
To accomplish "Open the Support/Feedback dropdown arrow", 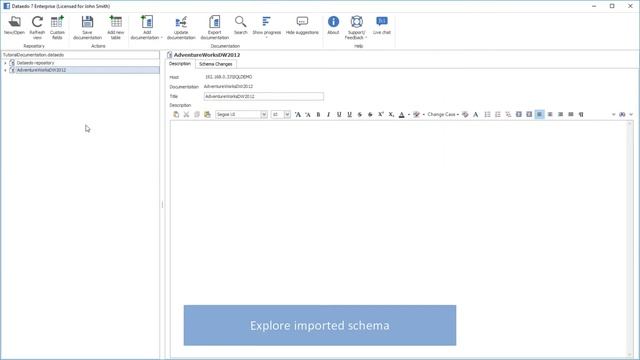I will click(x=366, y=38).
